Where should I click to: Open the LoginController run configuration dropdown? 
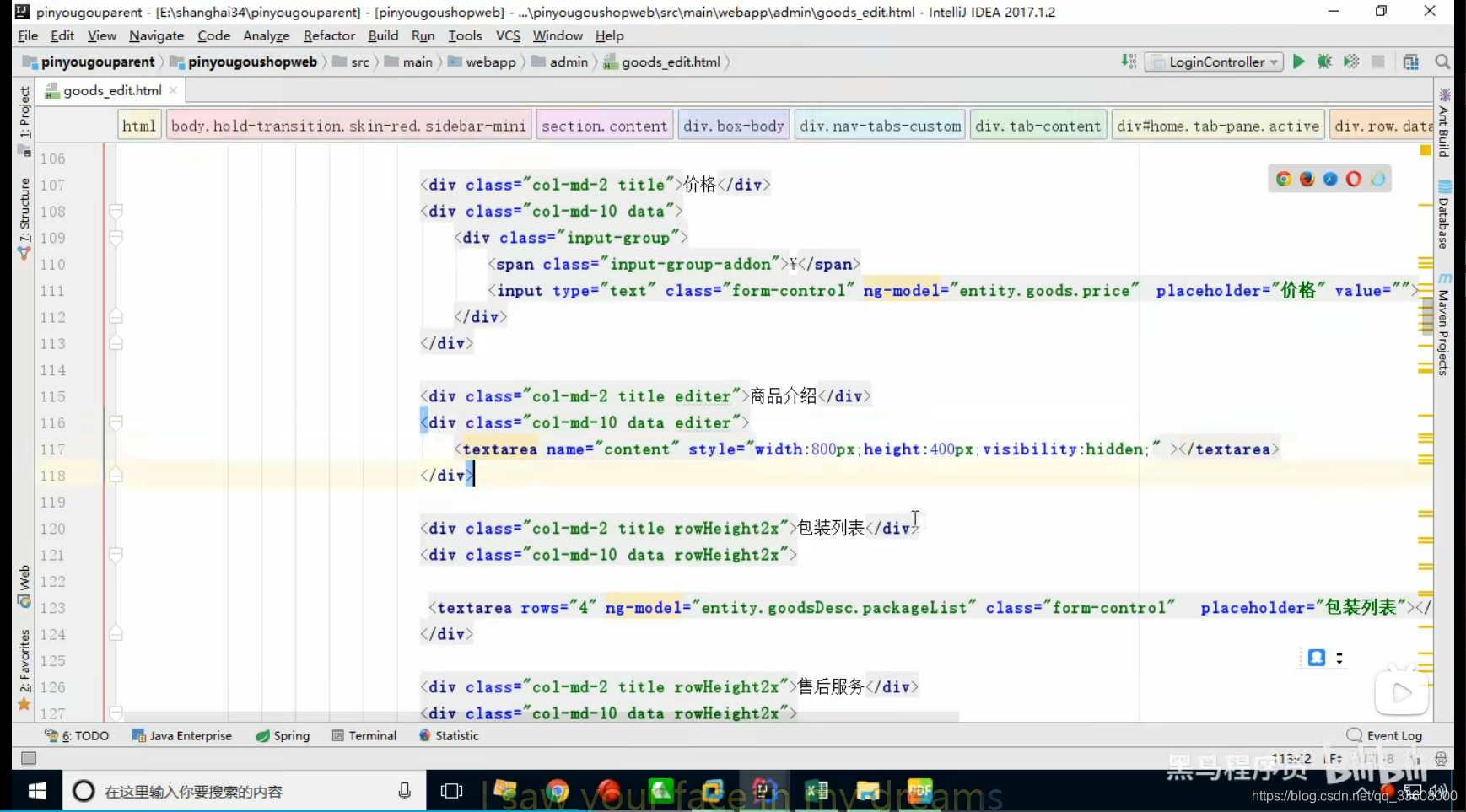1214,62
